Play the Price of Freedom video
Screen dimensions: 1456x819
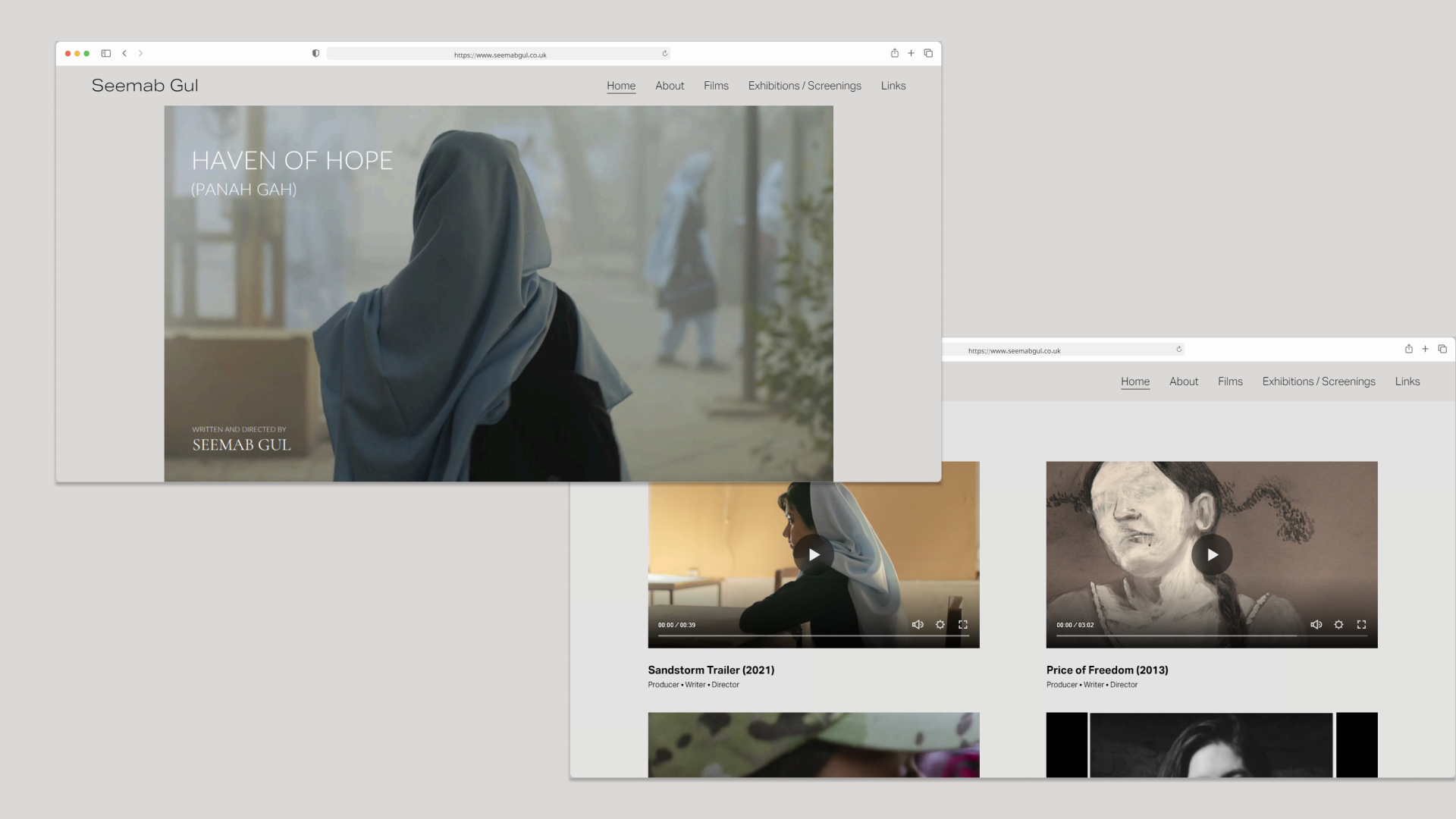(x=1212, y=554)
